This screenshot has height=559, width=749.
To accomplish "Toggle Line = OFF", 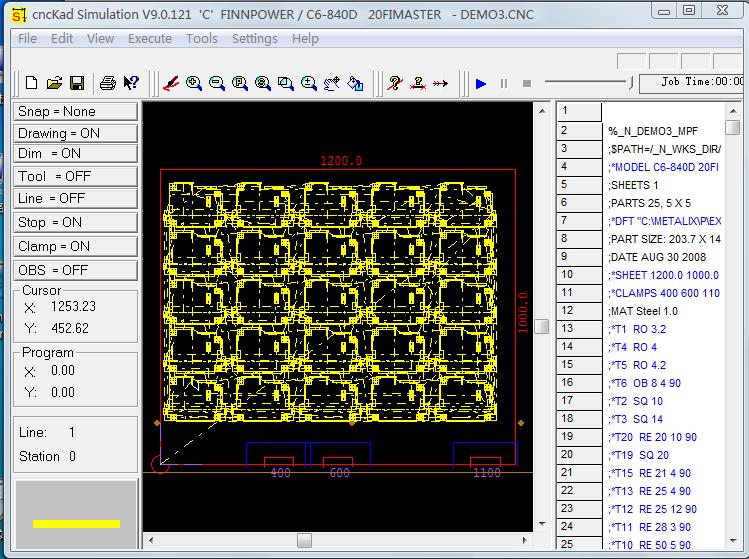I will tap(75, 198).
